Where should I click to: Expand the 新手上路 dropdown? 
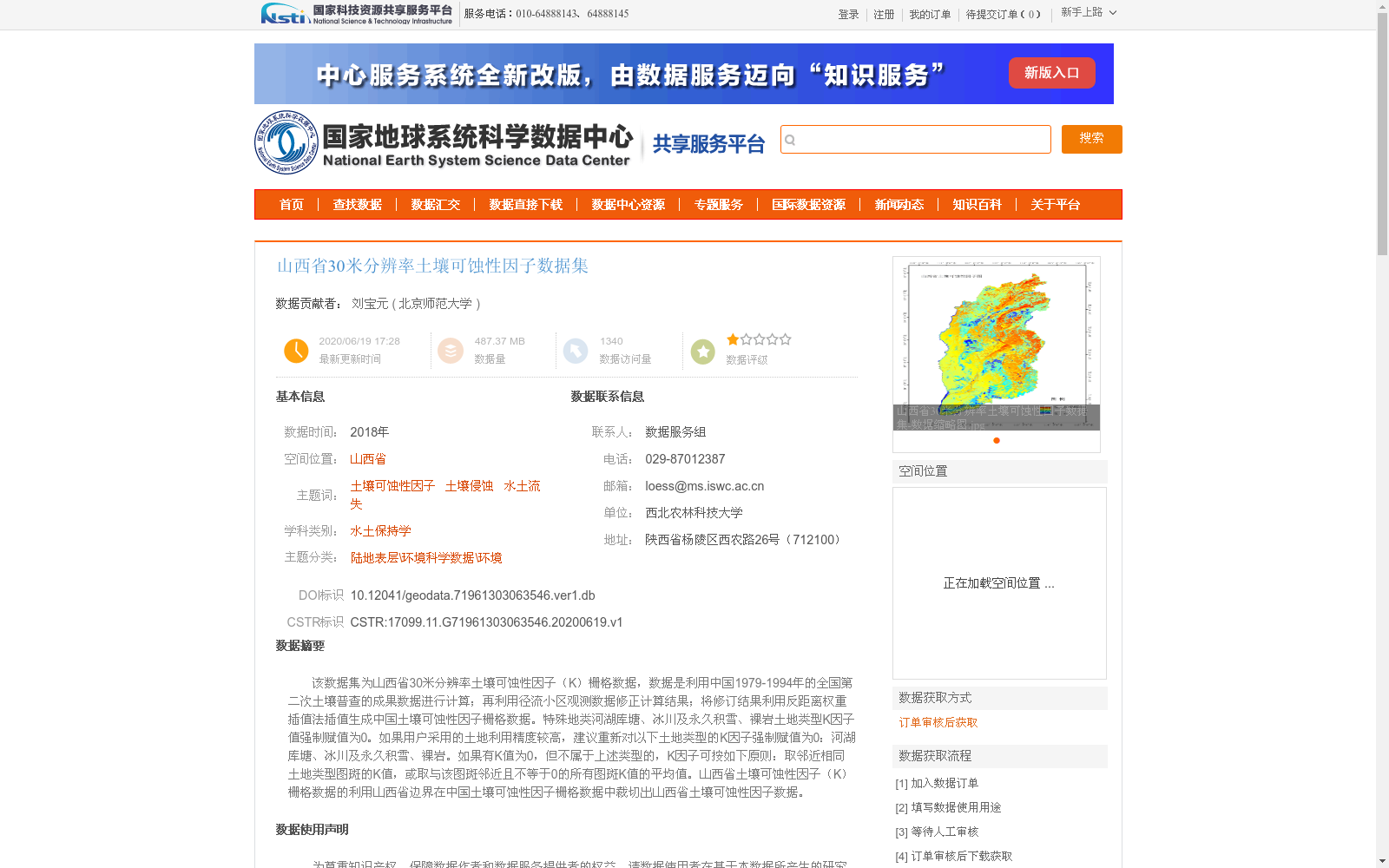[1089, 12]
